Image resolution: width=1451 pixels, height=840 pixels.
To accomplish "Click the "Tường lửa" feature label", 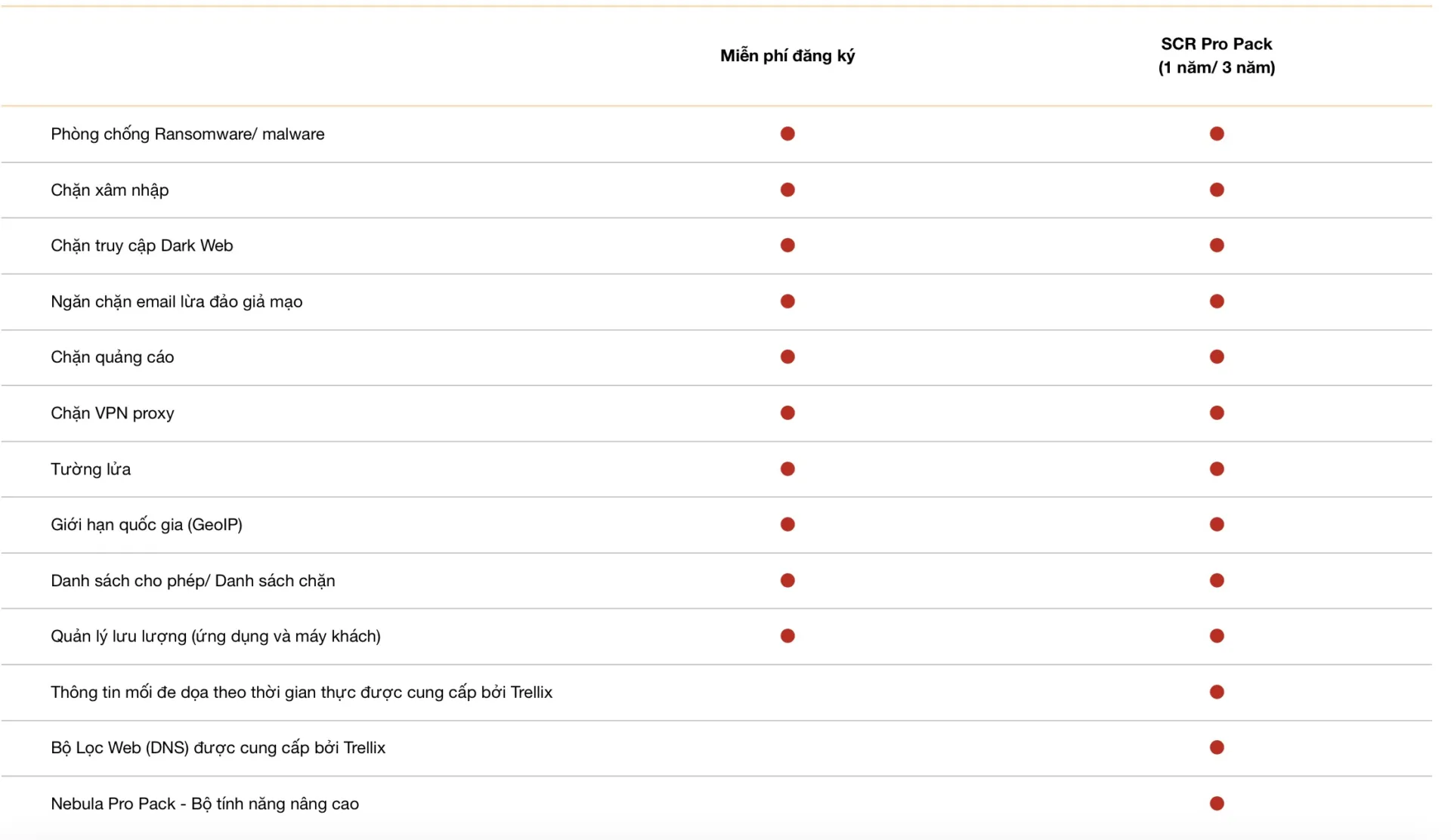I will click(91, 469).
